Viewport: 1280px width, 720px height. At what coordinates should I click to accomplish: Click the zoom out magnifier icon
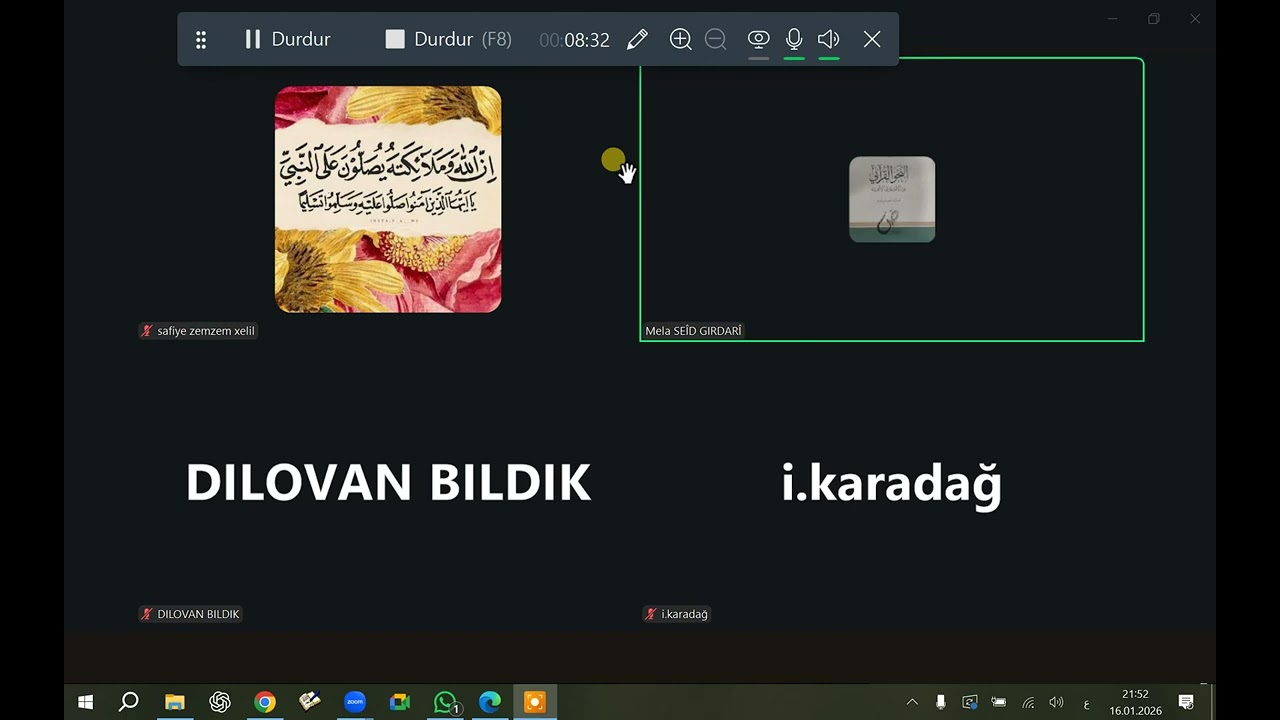click(716, 39)
